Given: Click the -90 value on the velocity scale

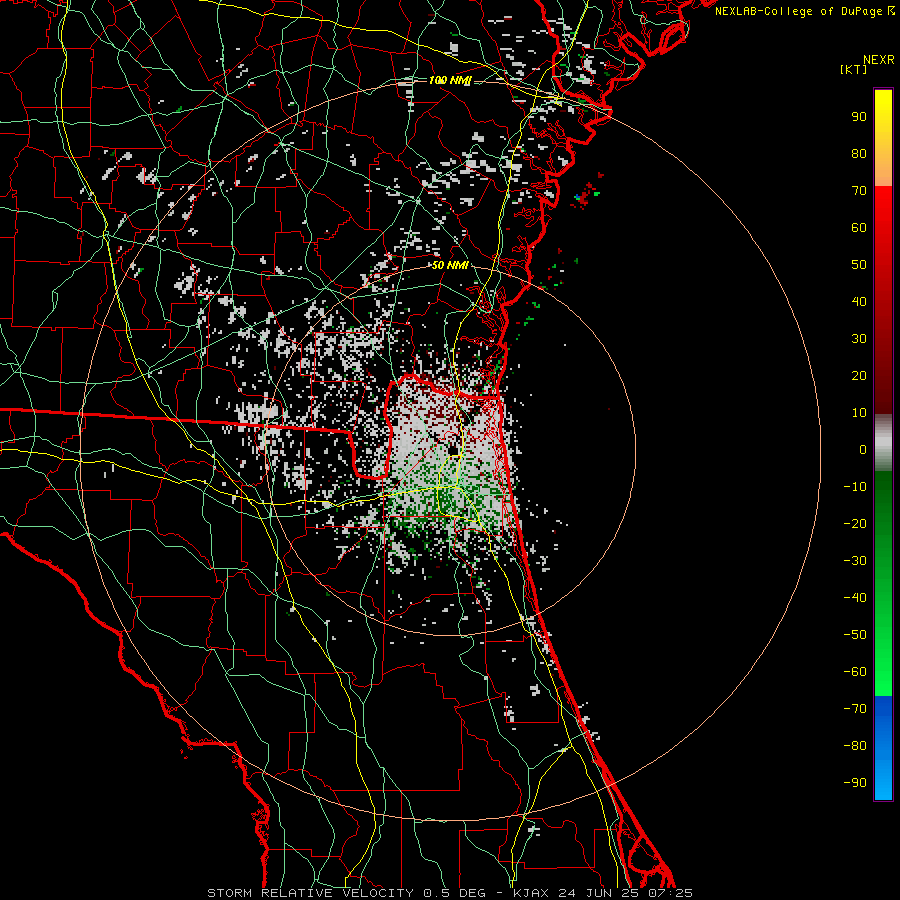Looking at the screenshot, I should pos(855,783).
